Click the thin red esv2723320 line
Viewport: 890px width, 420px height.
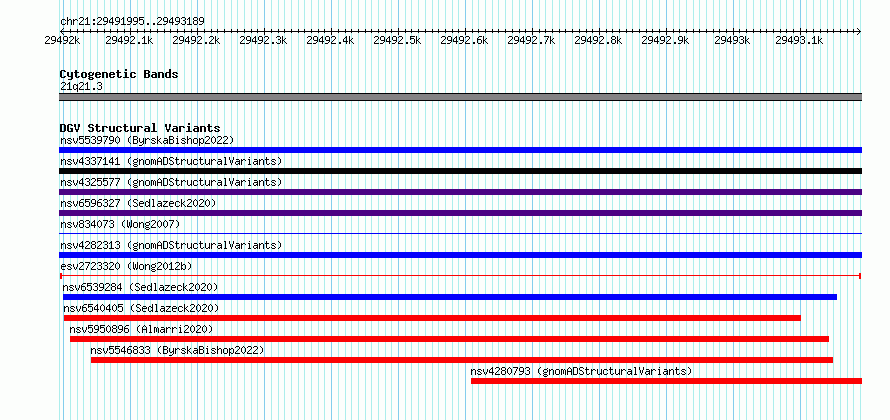tap(460, 276)
